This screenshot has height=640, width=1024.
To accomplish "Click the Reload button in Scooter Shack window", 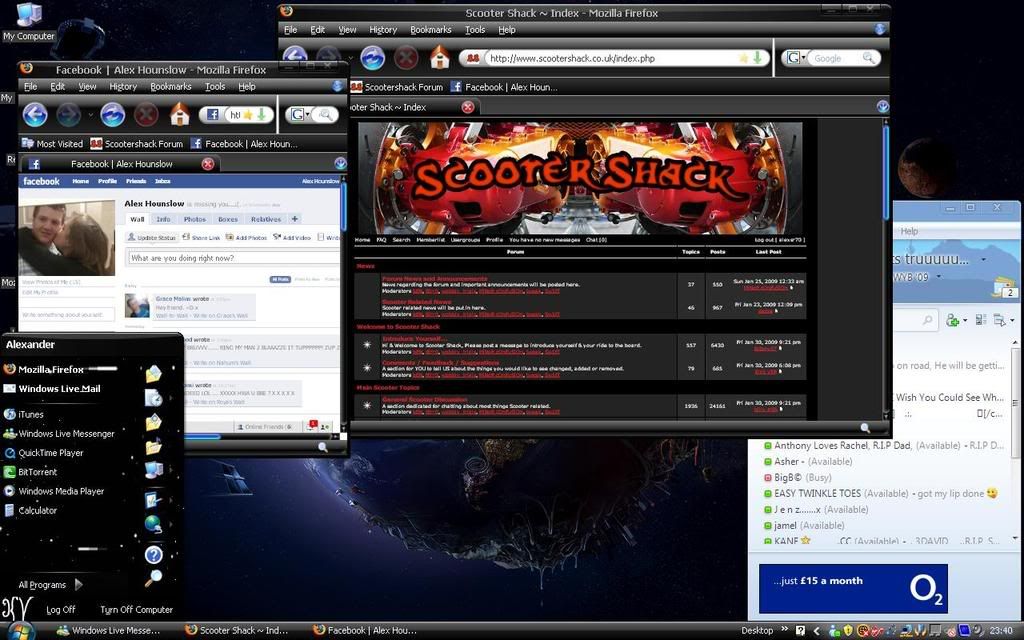I will [x=372, y=58].
